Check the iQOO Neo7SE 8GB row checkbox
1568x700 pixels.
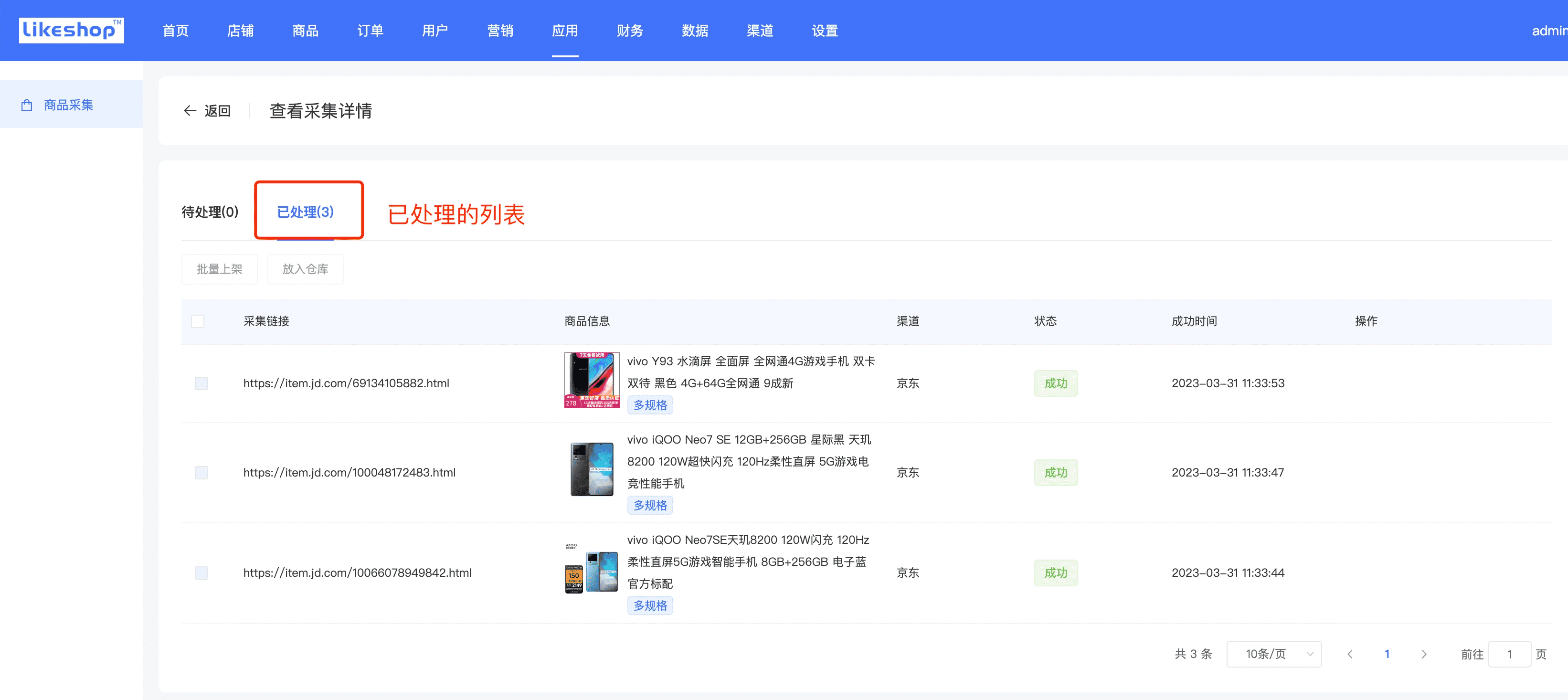201,573
